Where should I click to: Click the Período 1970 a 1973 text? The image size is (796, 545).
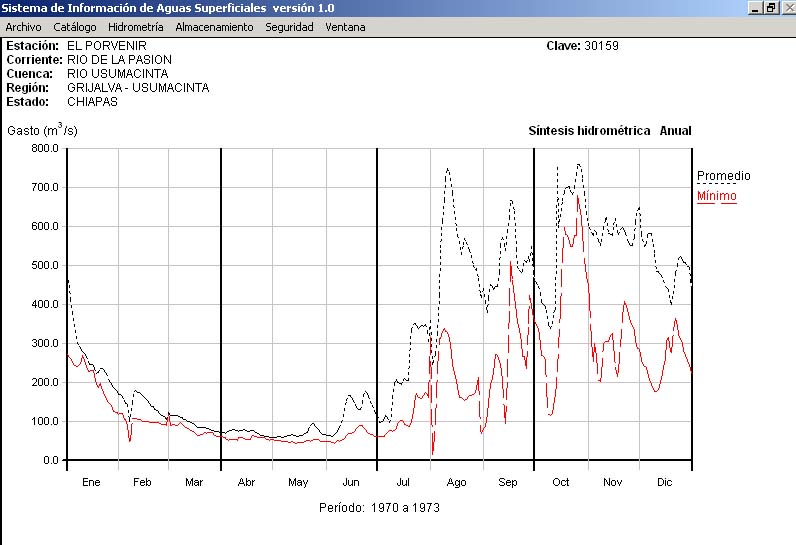click(379, 508)
